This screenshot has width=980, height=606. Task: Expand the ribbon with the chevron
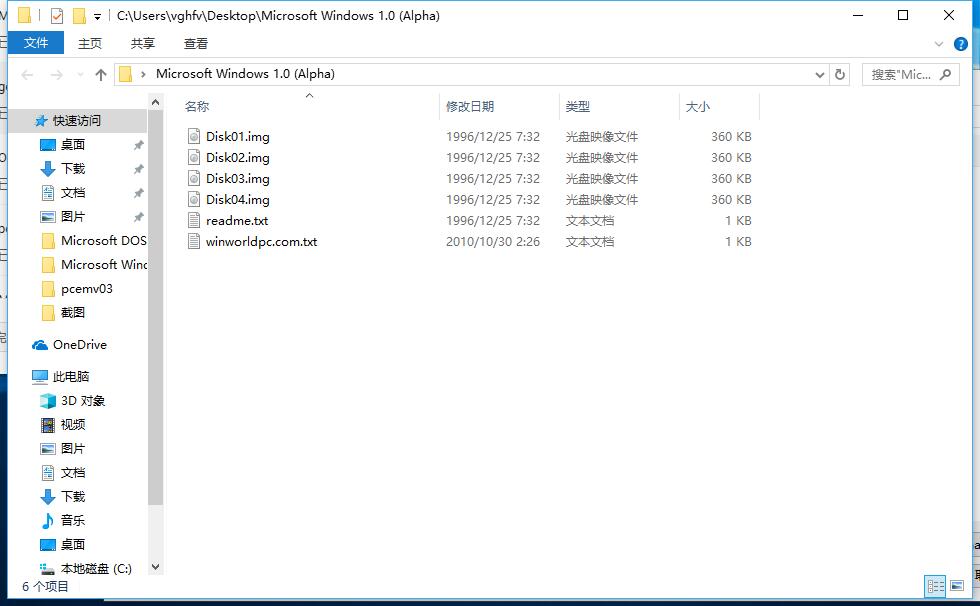click(x=938, y=44)
